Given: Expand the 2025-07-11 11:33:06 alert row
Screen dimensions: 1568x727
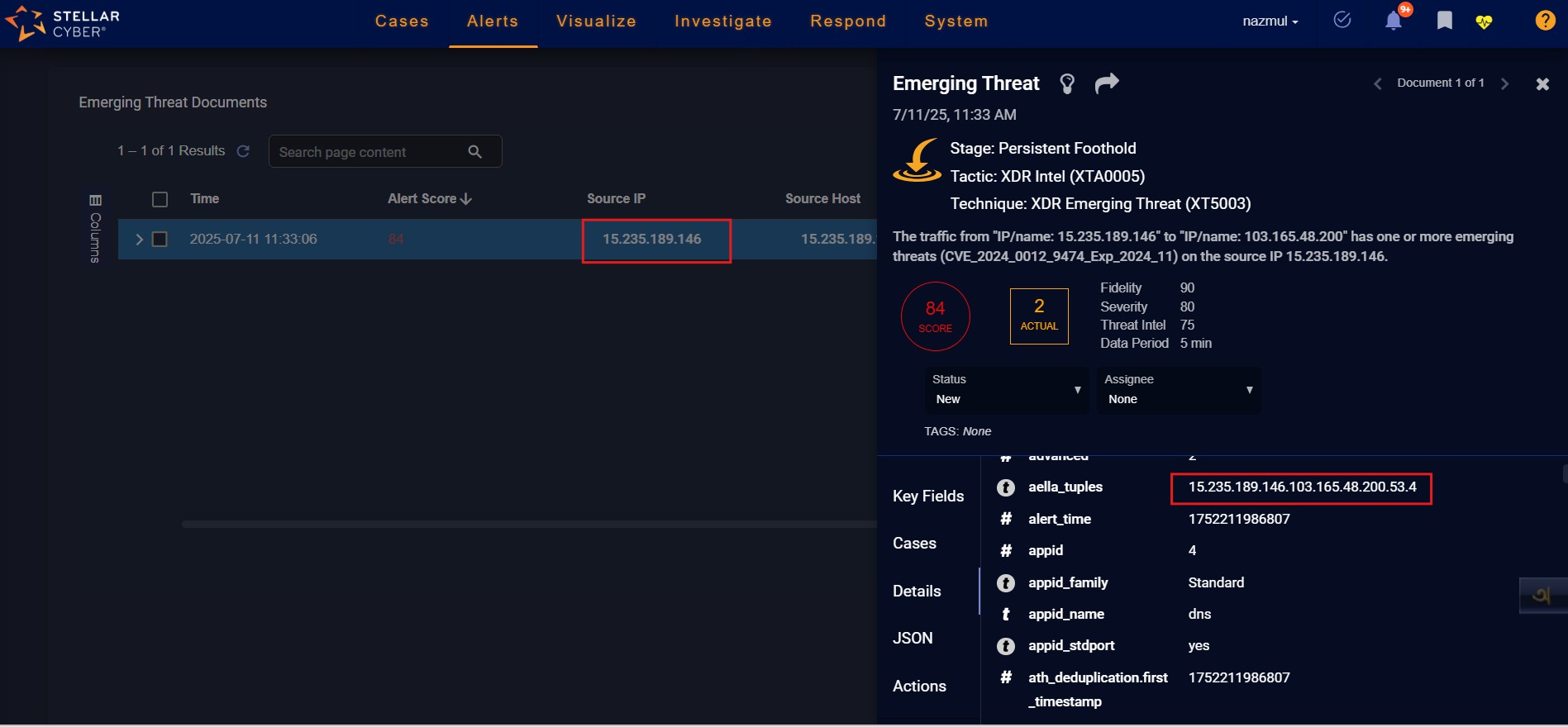Looking at the screenshot, I should [139, 240].
